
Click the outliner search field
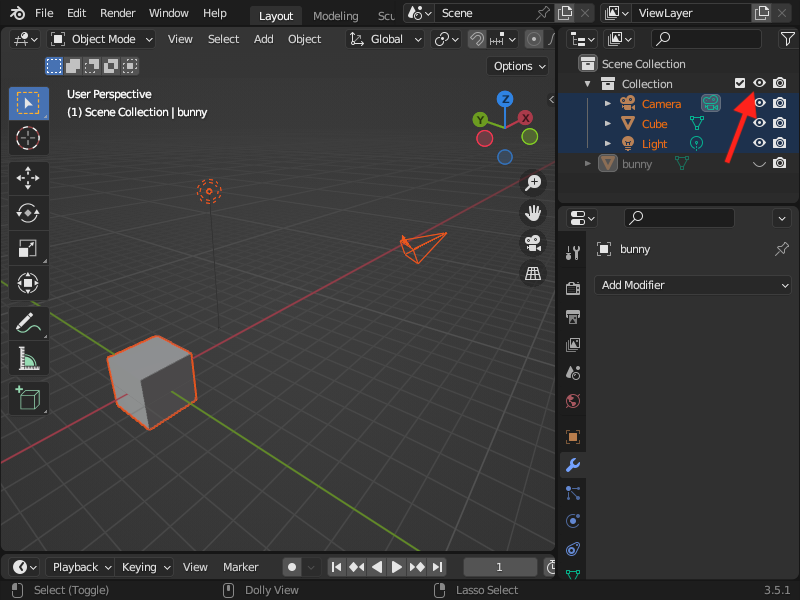[706, 39]
